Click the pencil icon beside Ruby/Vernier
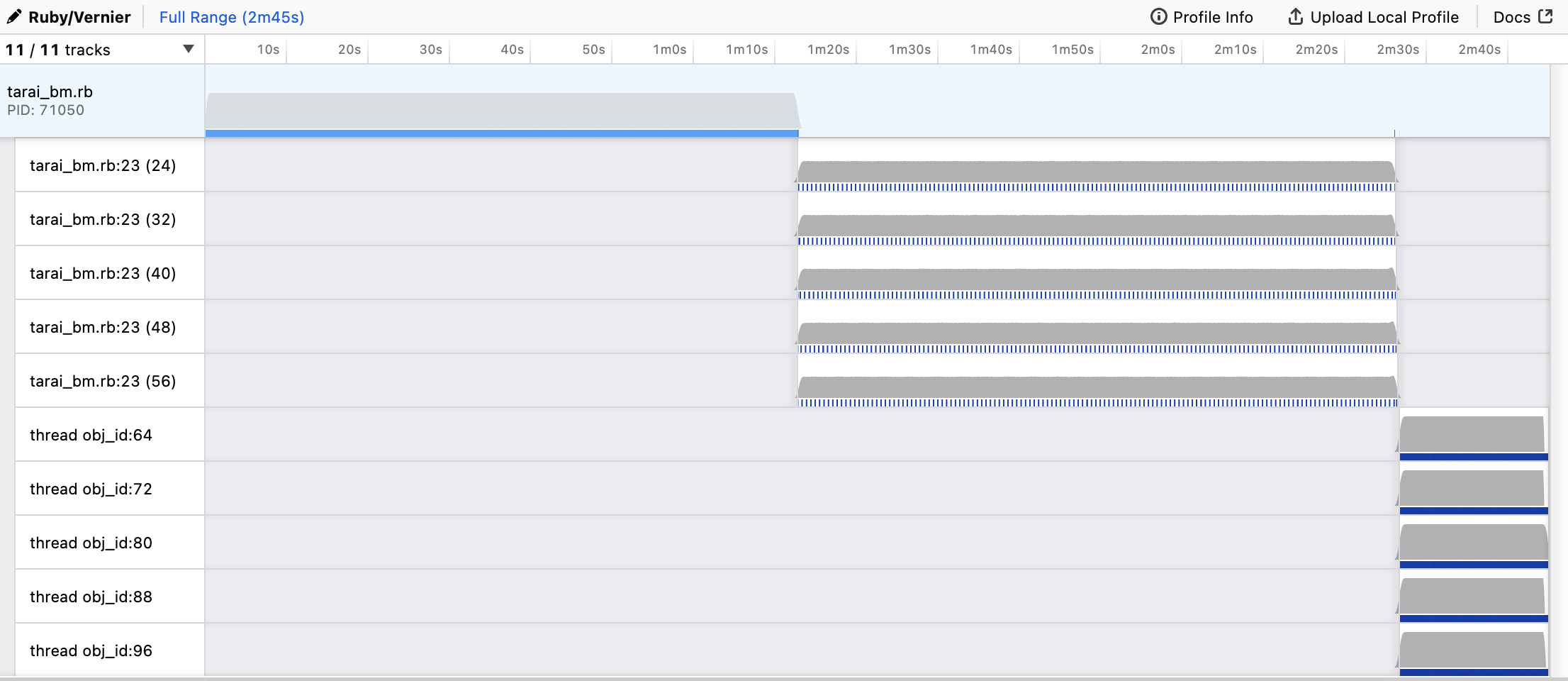The image size is (1568, 681). 13,16
